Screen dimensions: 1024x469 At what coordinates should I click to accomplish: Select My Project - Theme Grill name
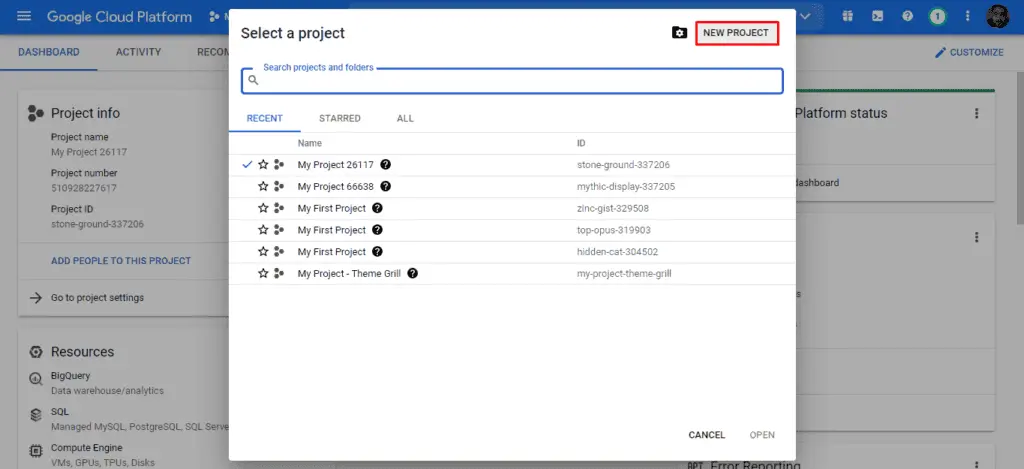click(x=349, y=273)
